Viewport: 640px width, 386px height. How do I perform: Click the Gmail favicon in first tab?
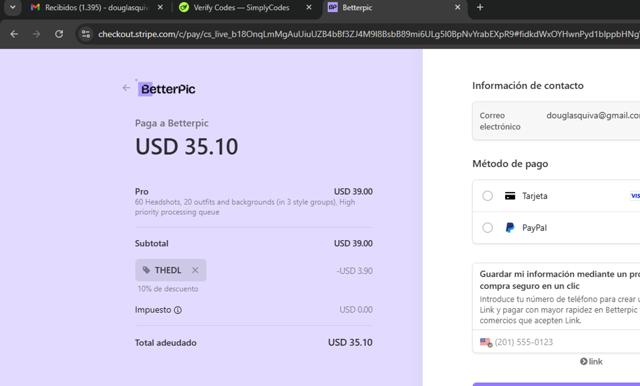click(x=35, y=7)
